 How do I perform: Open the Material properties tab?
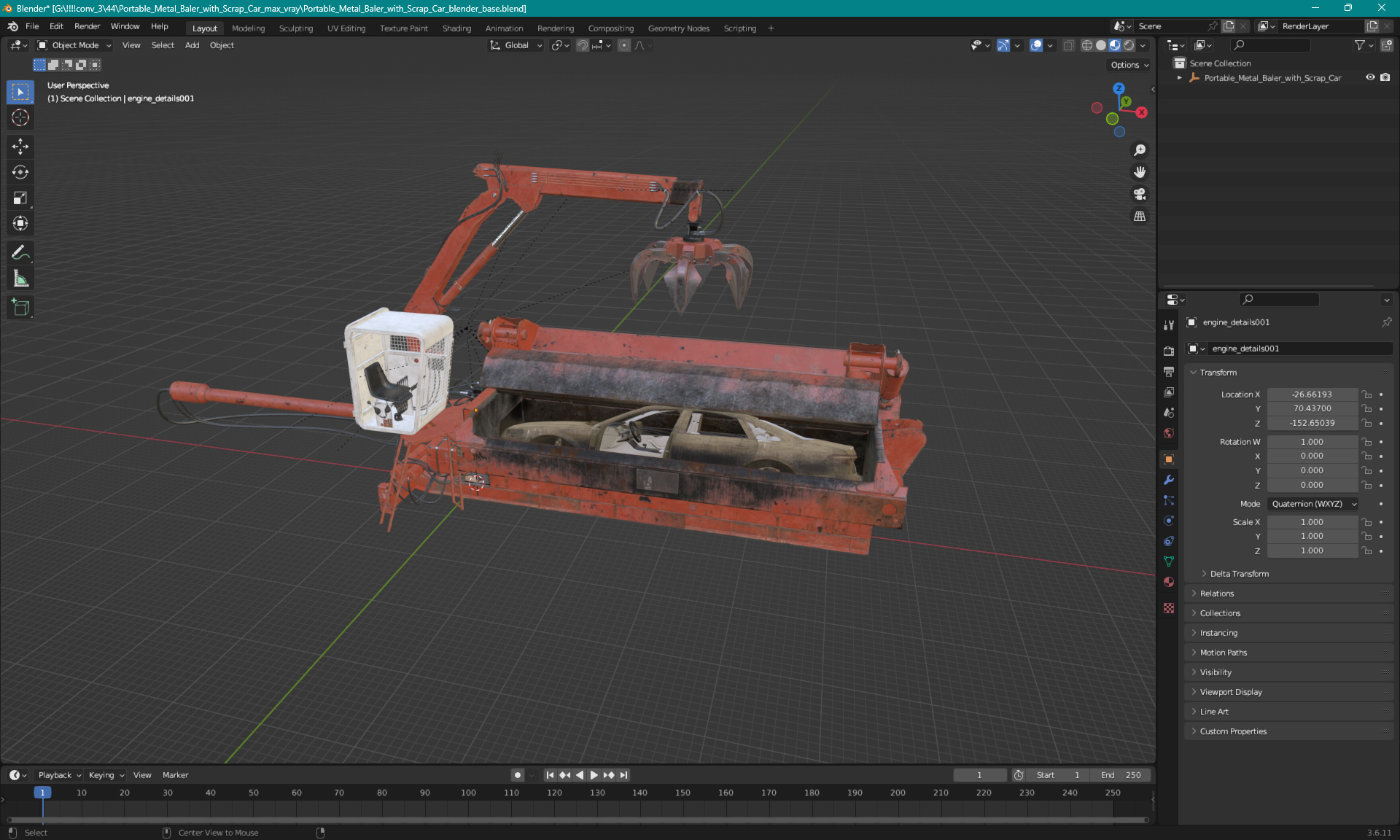(1169, 581)
